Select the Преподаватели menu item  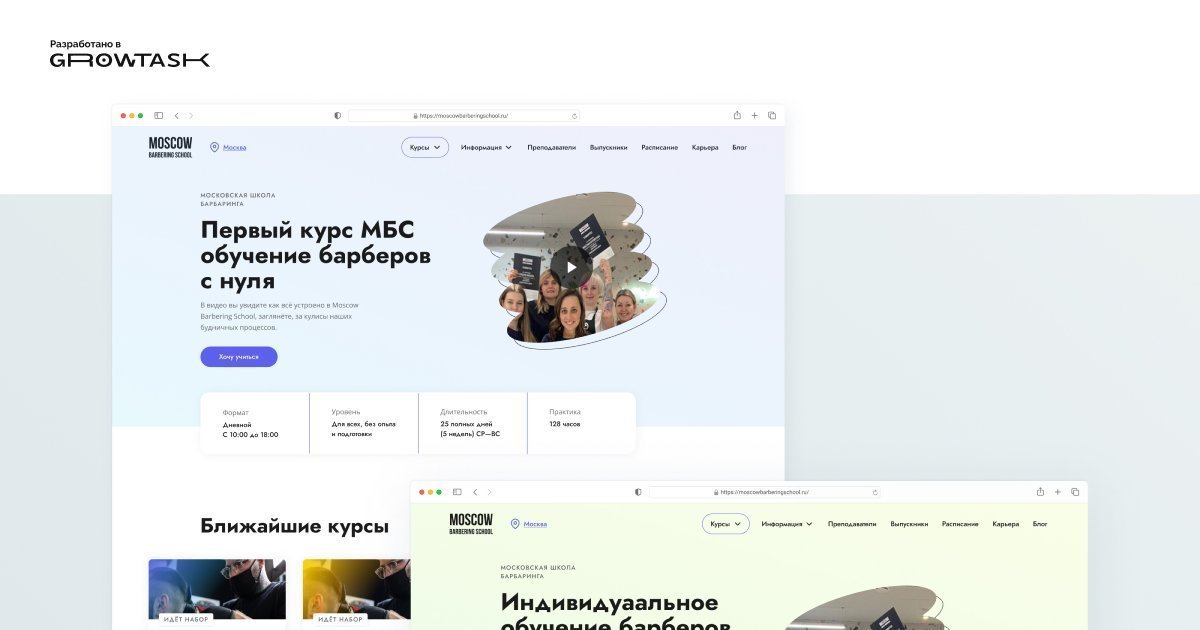pos(551,146)
